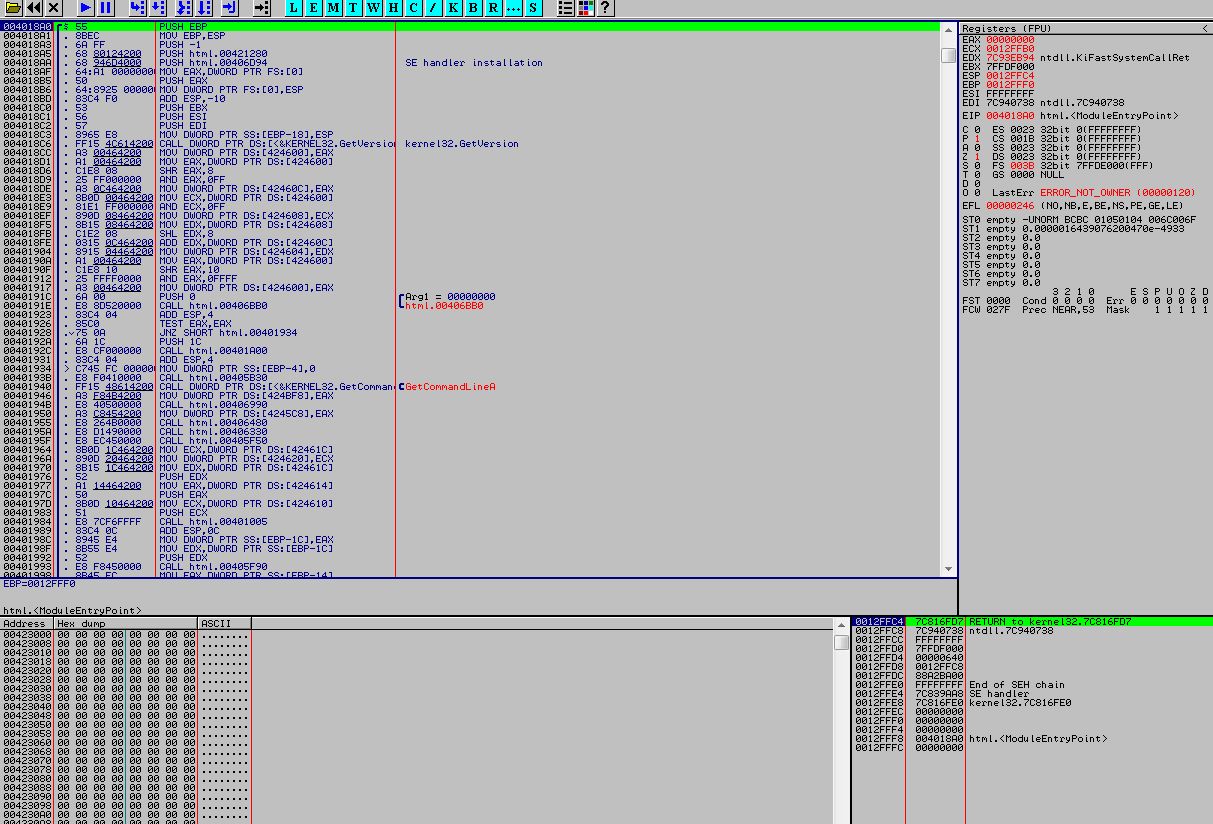Viewport: 1213px width, 824px height.
Task: Open the Call stack window (K button)
Action: (454, 8)
